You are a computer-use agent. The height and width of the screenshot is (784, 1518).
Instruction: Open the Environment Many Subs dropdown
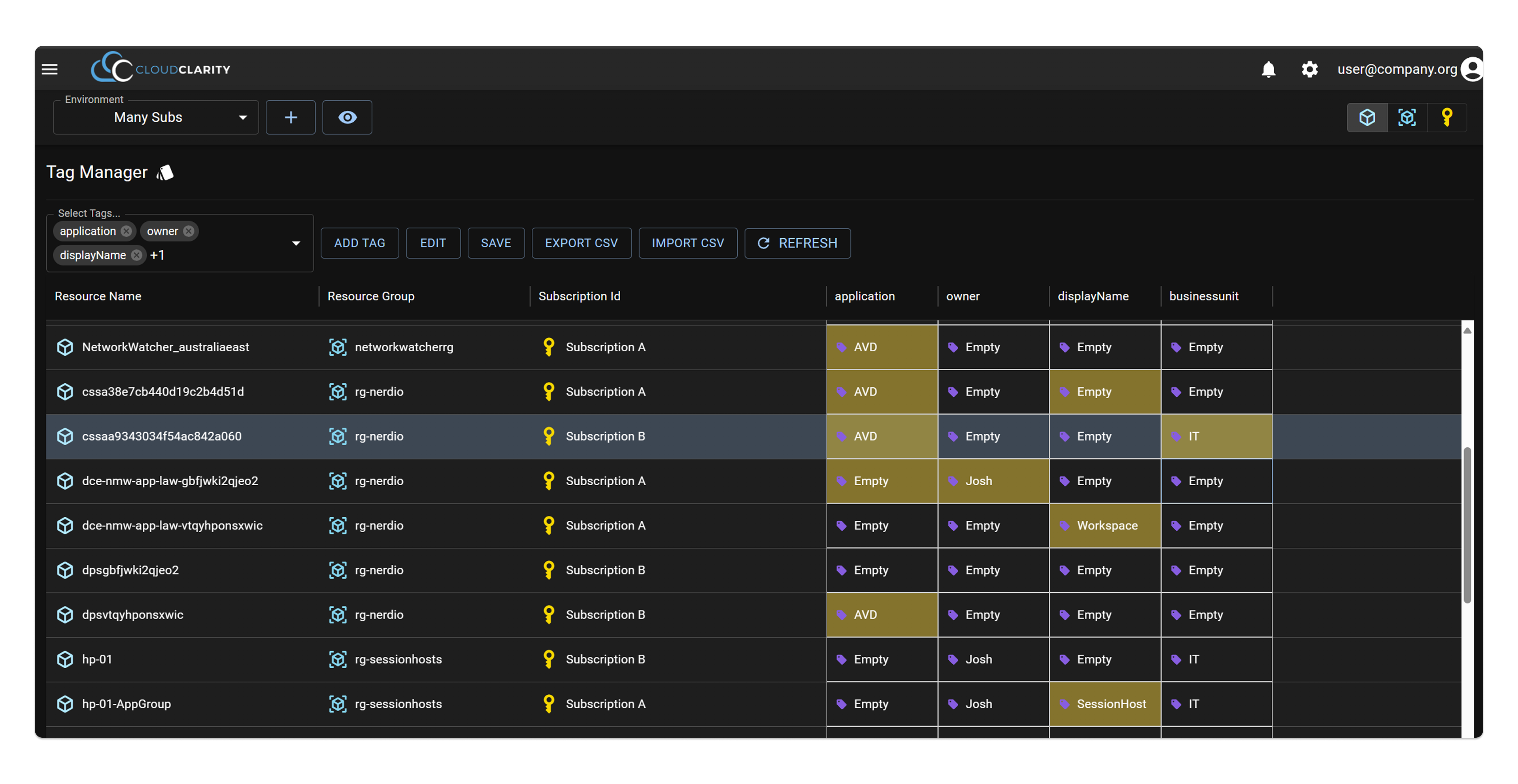(x=156, y=117)
